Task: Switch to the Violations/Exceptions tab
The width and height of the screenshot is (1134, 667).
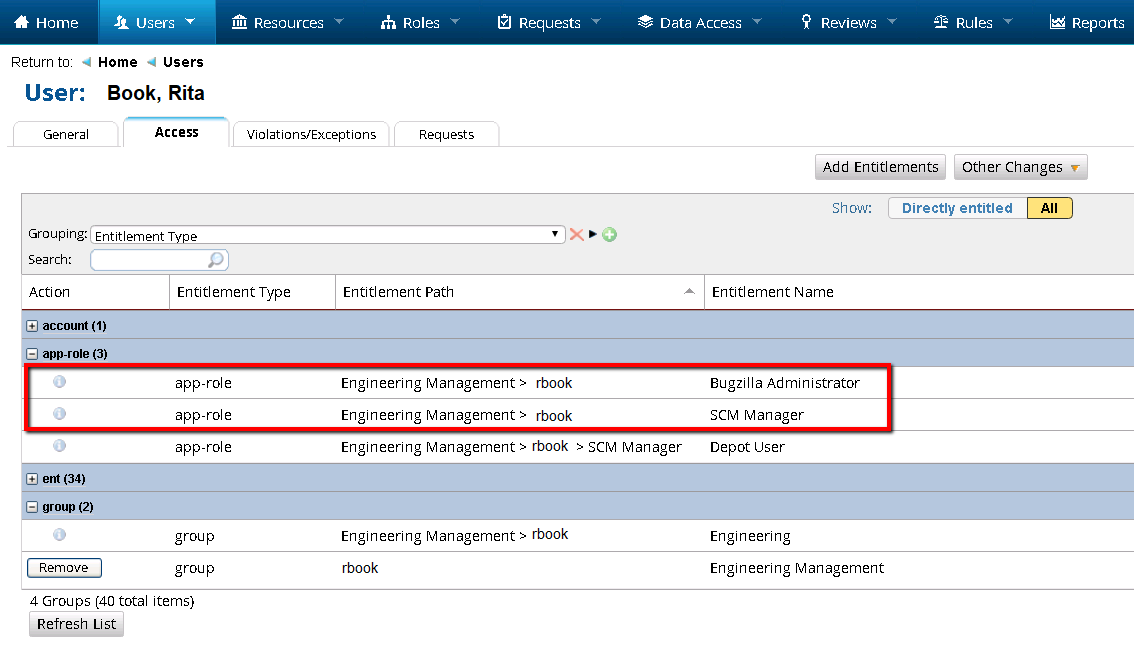Action: tap(311, 134)
